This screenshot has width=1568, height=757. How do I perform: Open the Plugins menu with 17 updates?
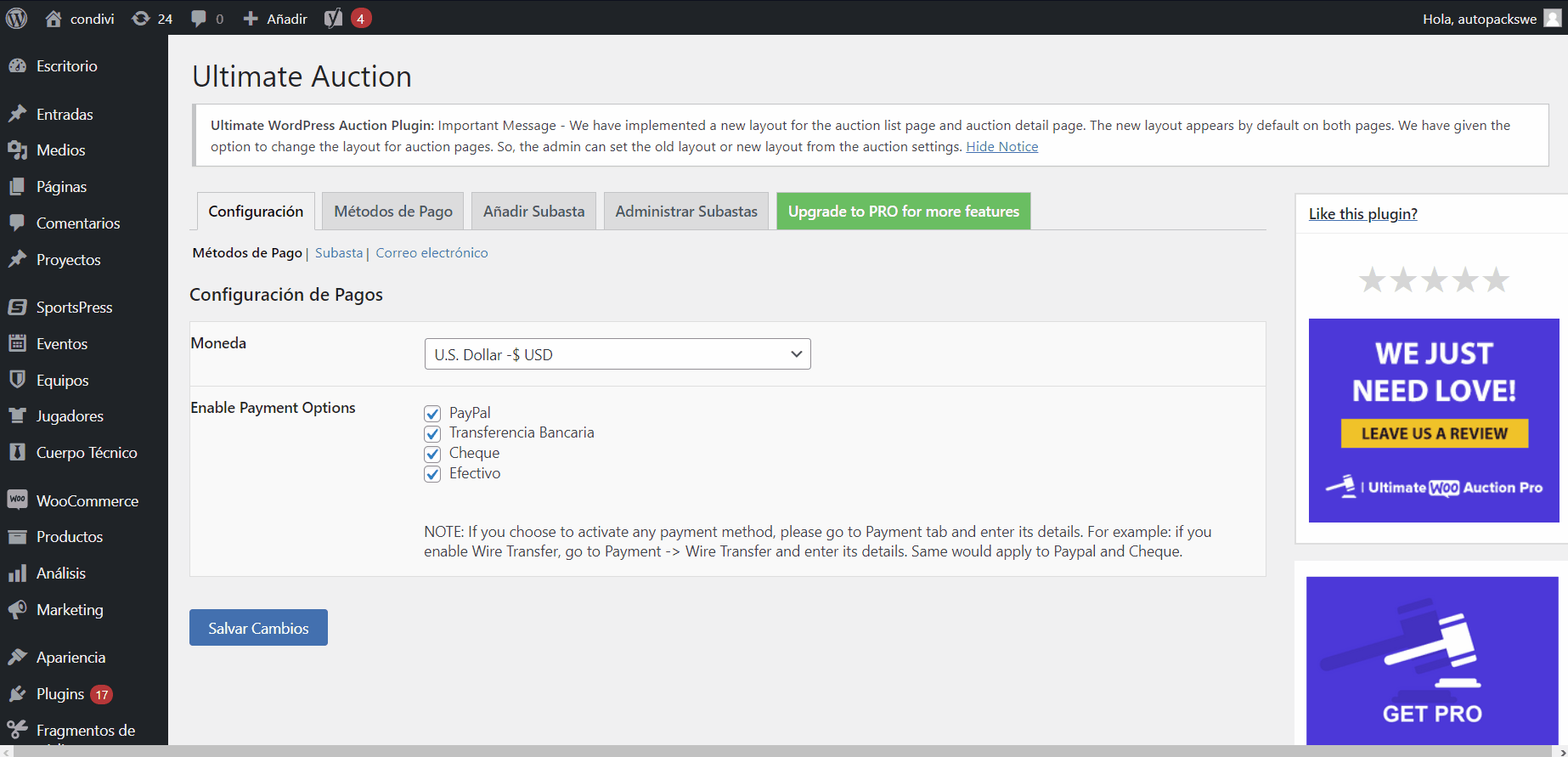coord(60,694)
